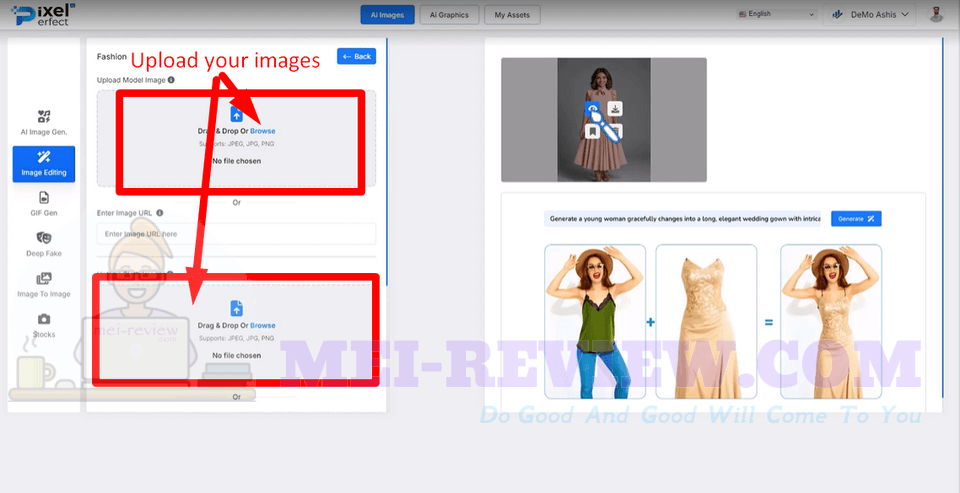Select the Image Editing sidebar tool

(x=43, y=164)
